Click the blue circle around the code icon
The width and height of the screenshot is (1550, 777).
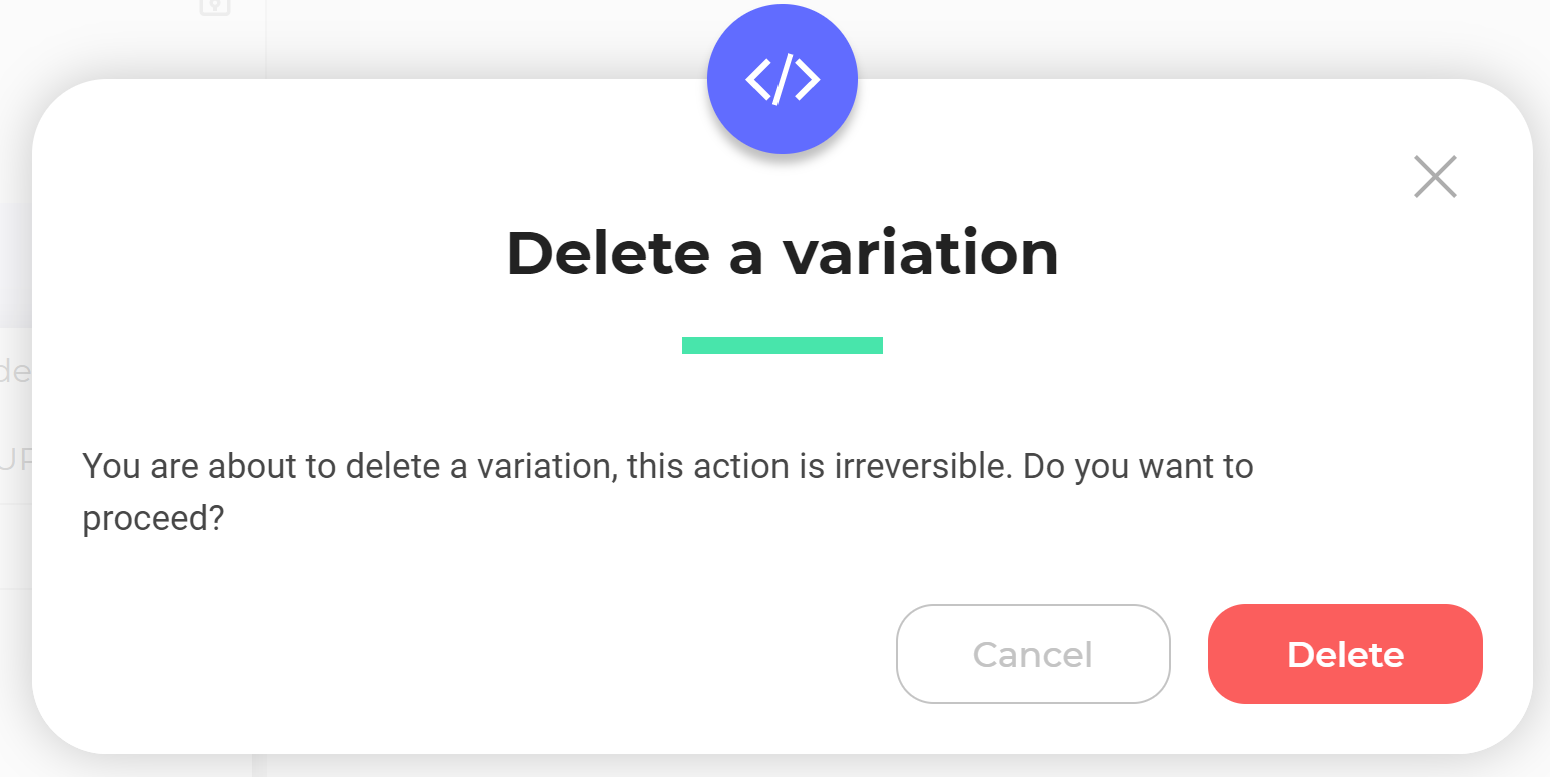782,78
